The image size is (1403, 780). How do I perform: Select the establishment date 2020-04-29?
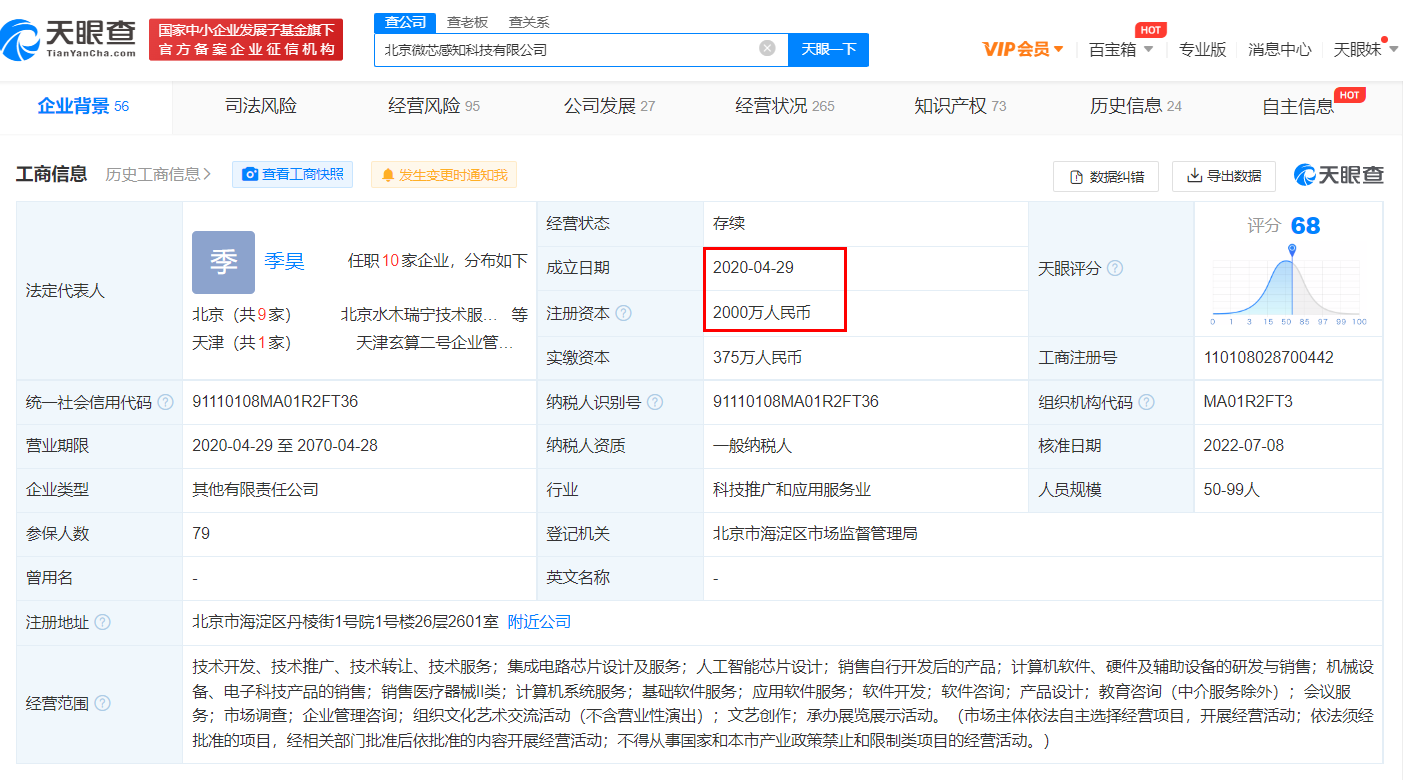tap(754, 269)
